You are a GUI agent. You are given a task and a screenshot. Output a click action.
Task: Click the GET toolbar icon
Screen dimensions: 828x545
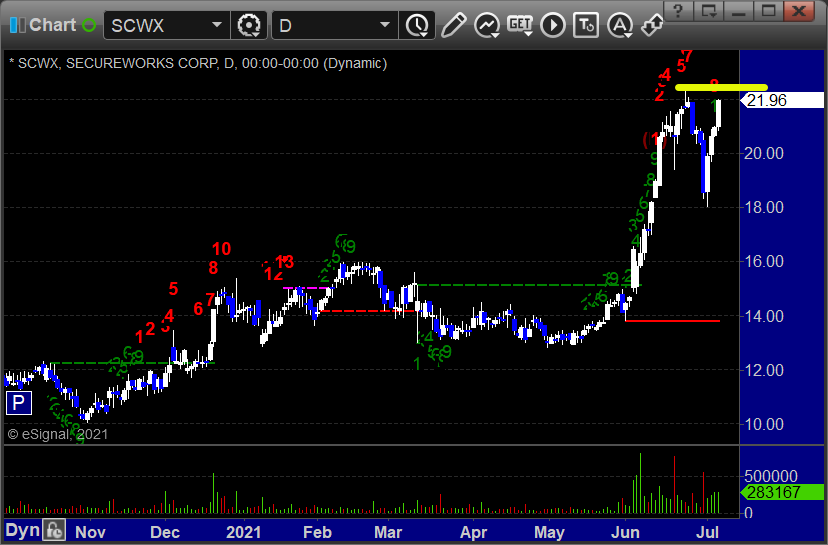click(520, 25)
